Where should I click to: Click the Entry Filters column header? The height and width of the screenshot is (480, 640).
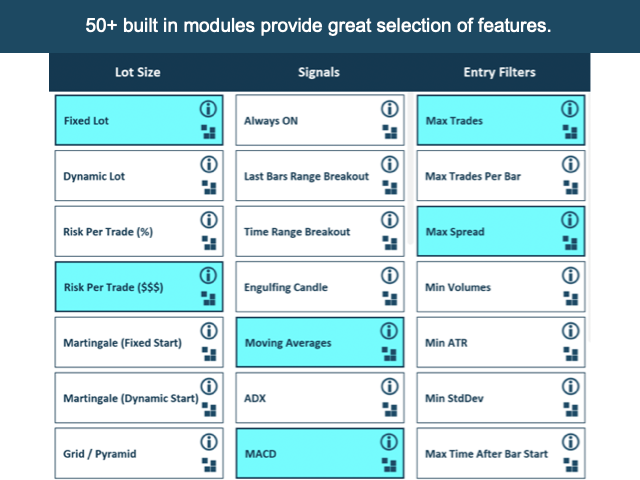[x=500, y=72]
